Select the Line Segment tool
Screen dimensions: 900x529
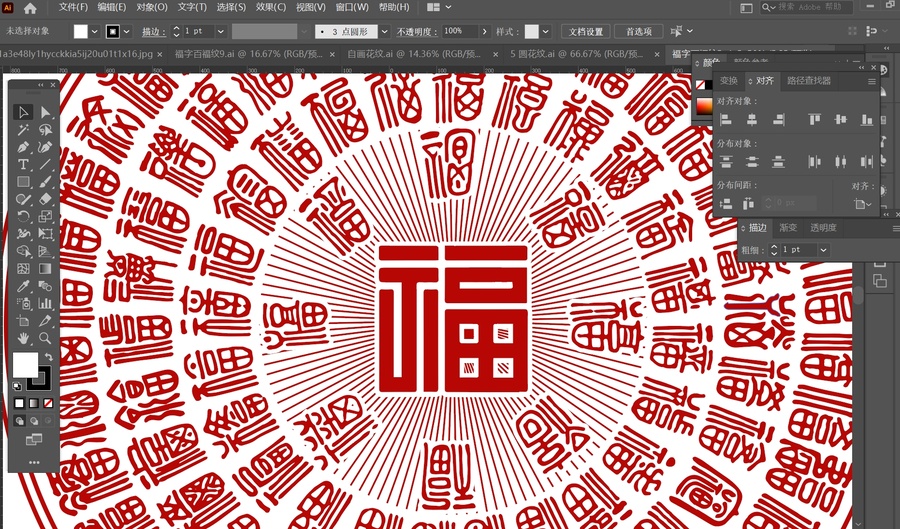[x=45, y=165]
